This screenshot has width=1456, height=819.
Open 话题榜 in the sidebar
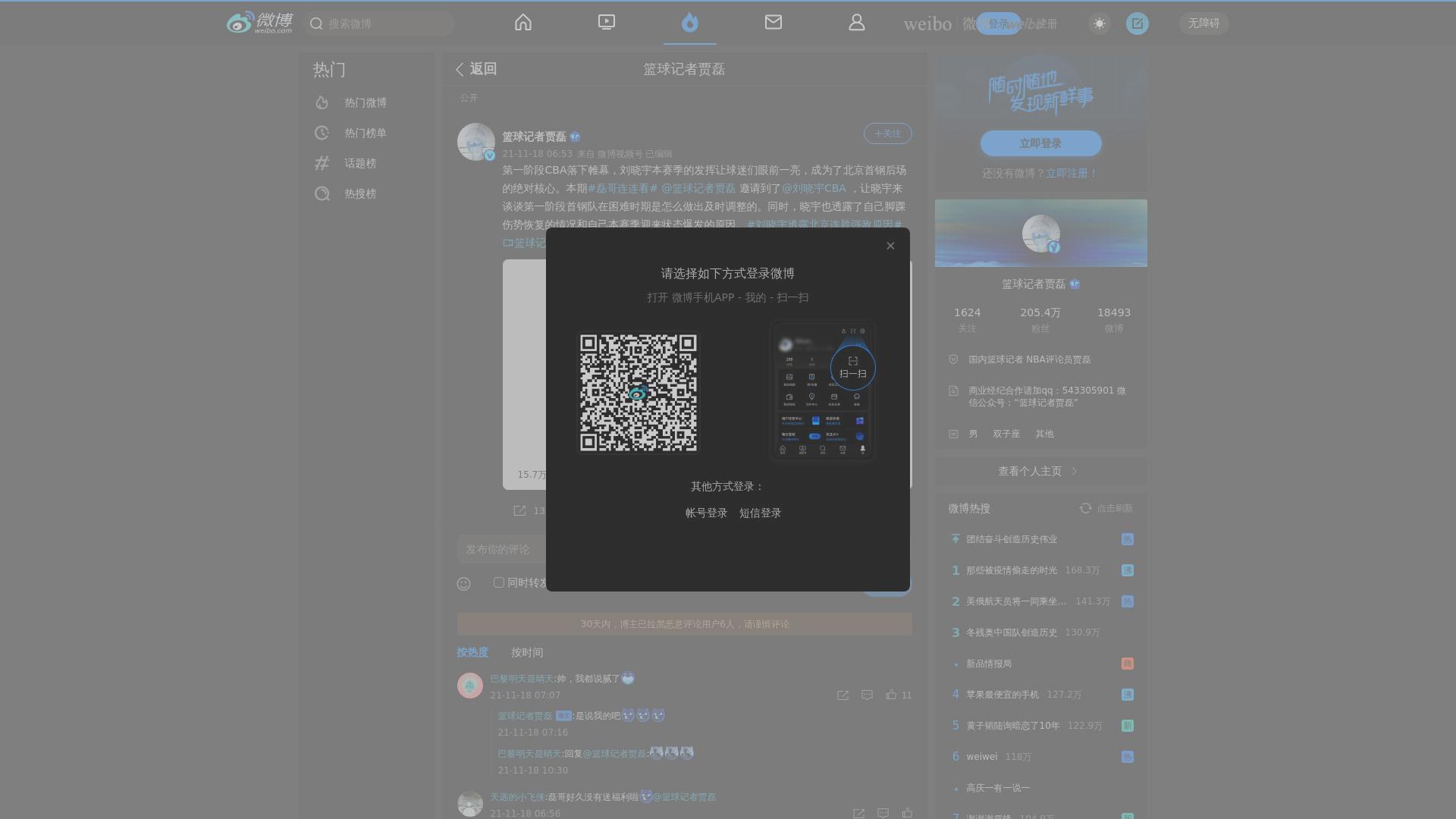point(366,163)
